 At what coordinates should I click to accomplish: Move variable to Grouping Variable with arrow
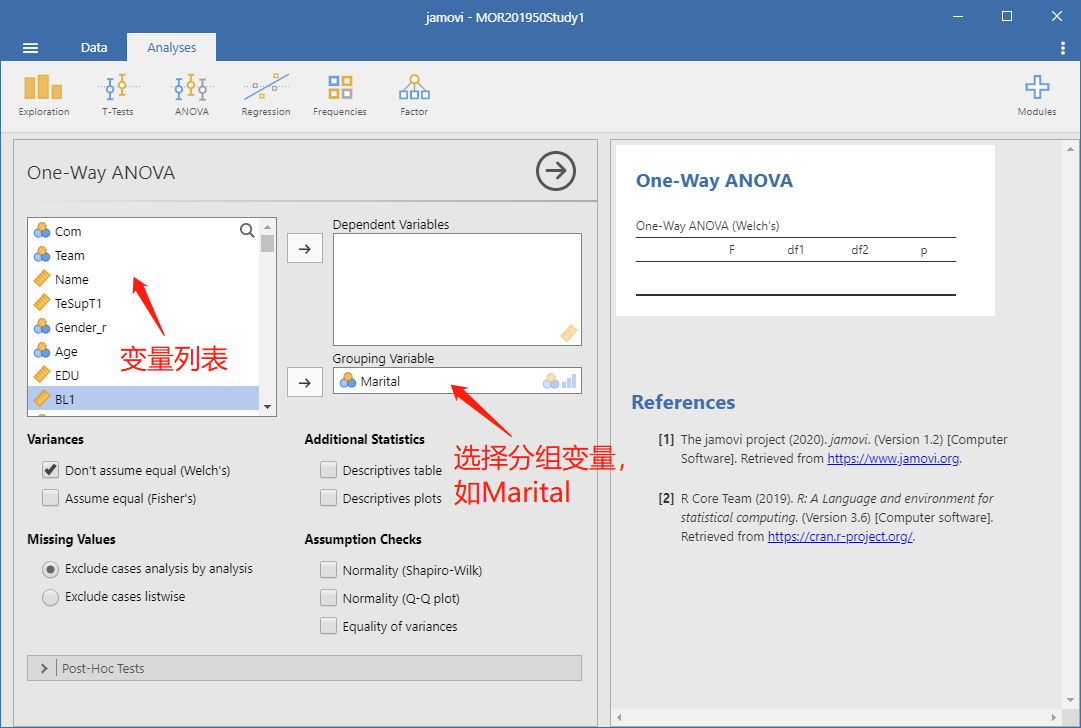point(305,383)
